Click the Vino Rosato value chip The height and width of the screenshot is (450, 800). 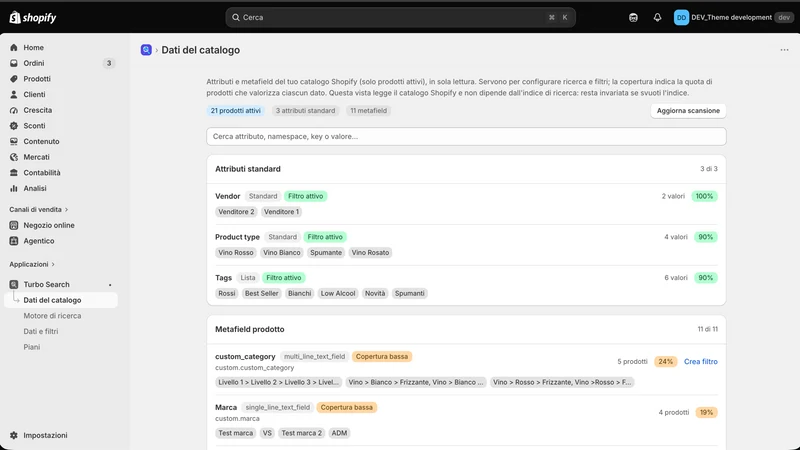[x=370, y=253]
